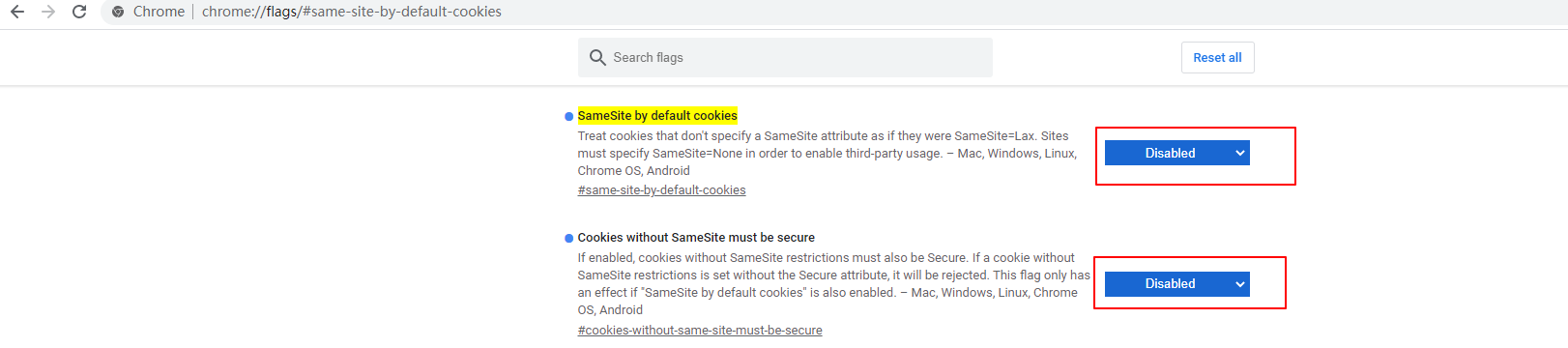Click description text mentioning SameSite=Lax
Screen dimensions: 1568x348
828,154
